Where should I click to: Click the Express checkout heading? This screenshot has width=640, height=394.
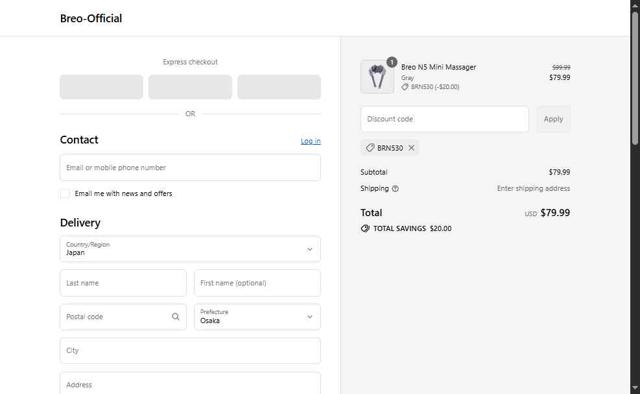(190, 62)
